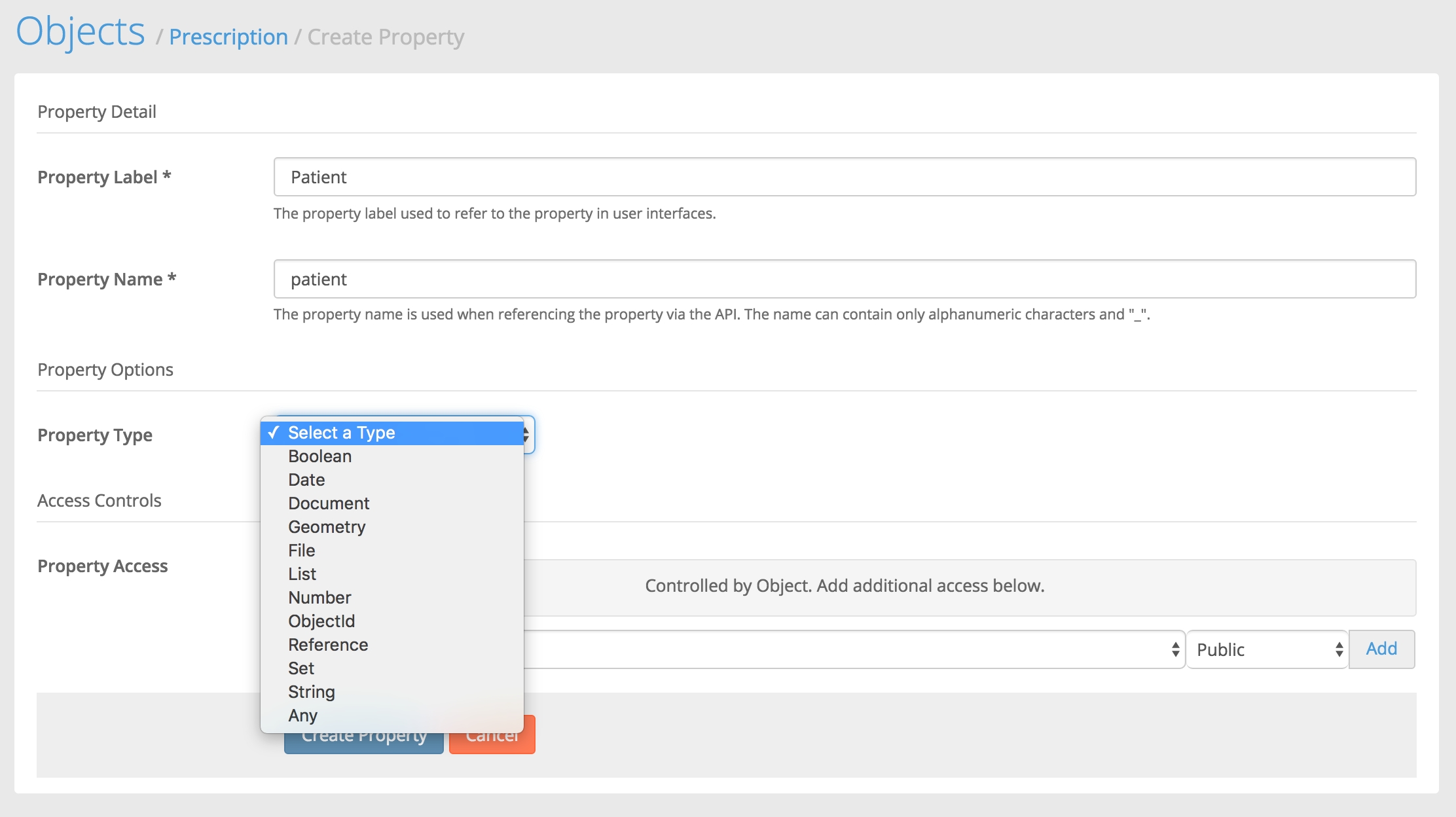Open the Public access level dropdown
Screen dimensions: 1456x817
(1267, 649)
